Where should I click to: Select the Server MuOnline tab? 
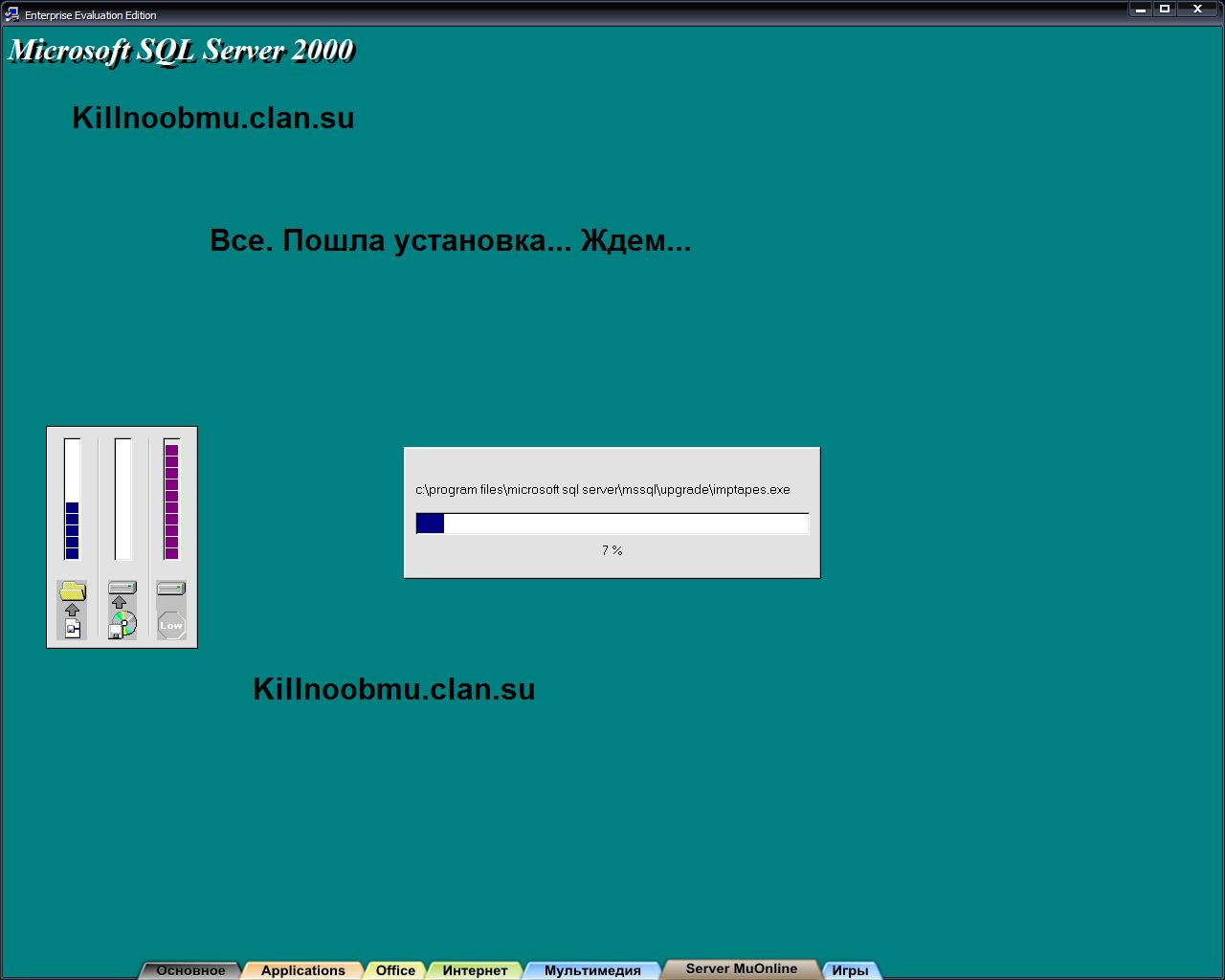click(x=741, y=969)
